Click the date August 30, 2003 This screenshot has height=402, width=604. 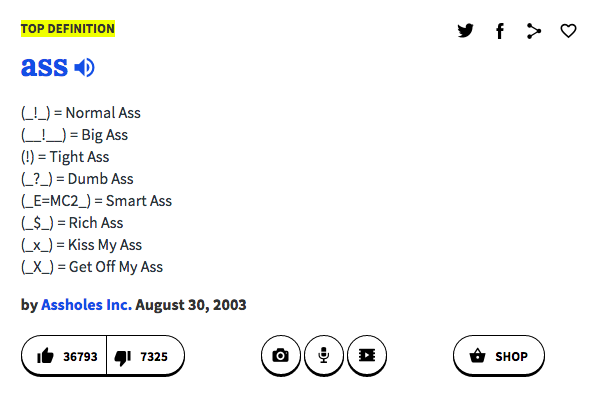coord(191,305)
